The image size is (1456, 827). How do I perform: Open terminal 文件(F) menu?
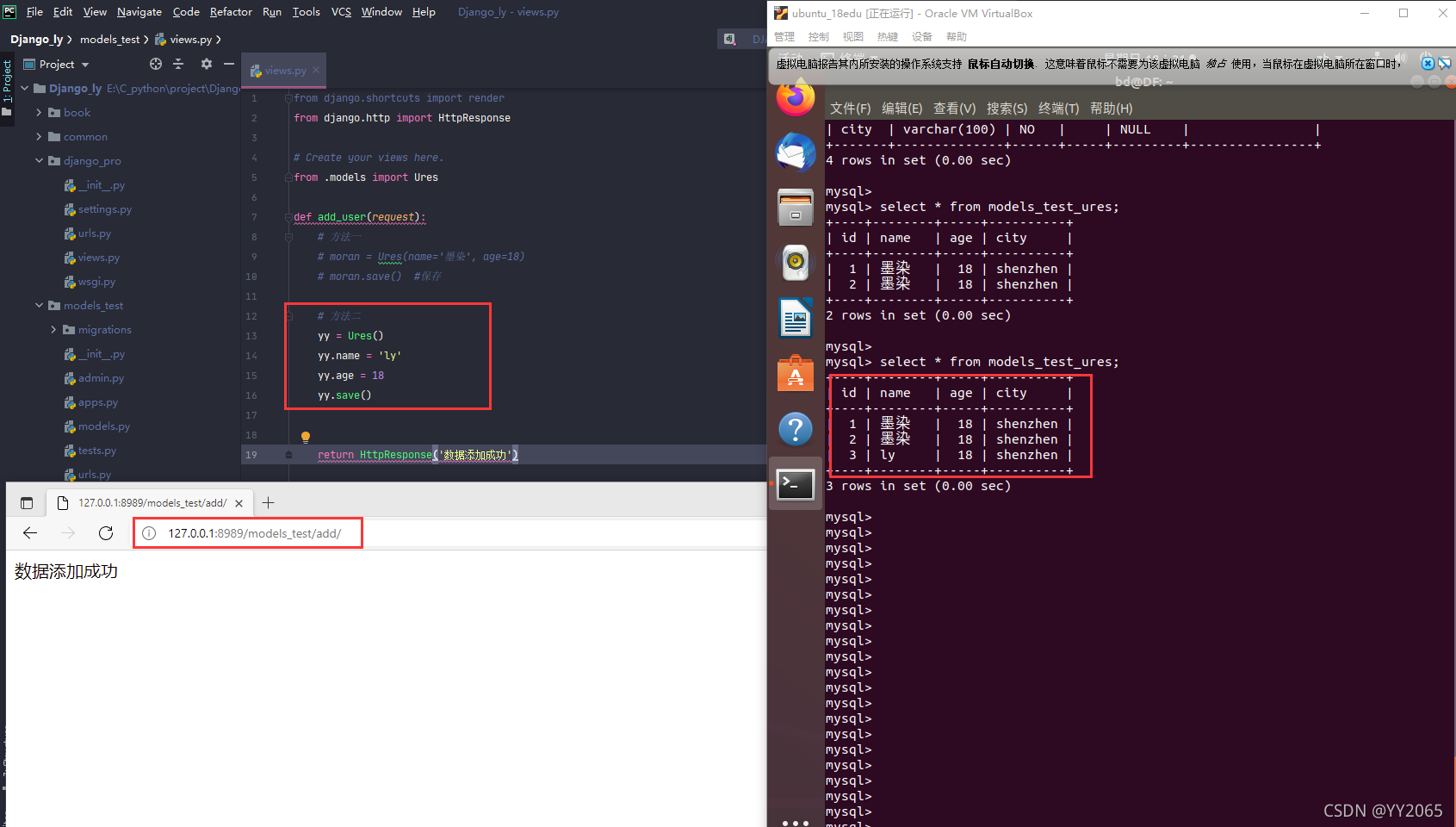(850, 109)
